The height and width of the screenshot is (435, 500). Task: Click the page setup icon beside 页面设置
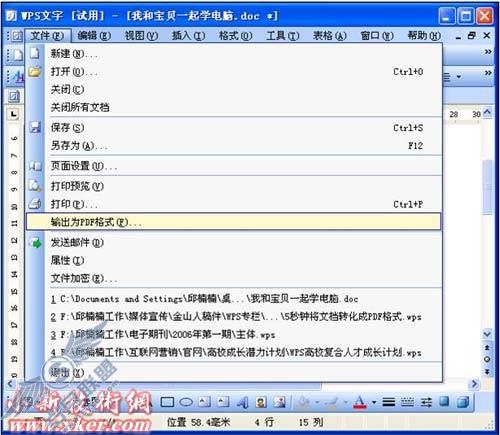pyautogui.click(x=35, y=165)
